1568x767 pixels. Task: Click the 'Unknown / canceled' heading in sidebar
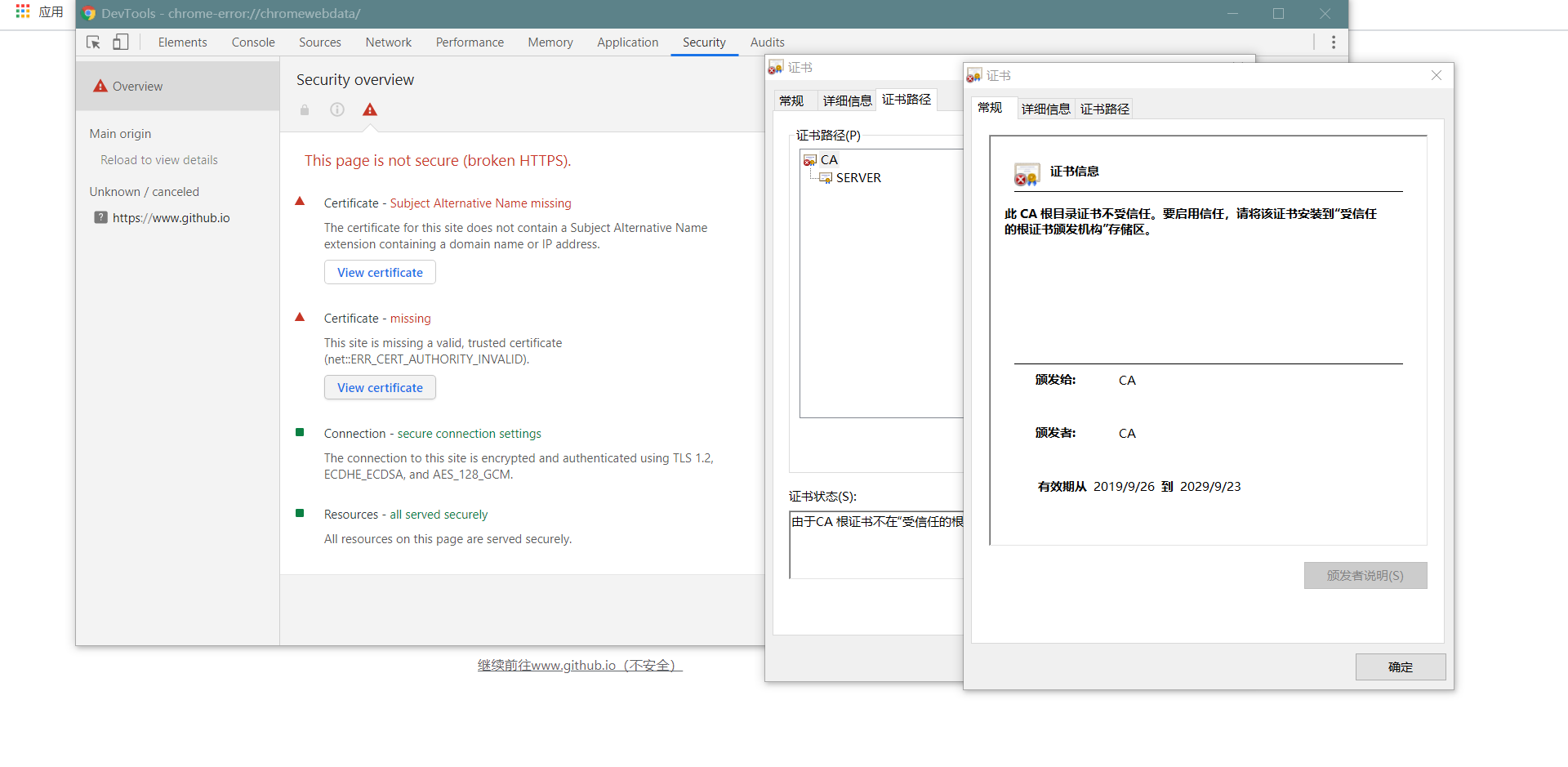pos(145,192)
